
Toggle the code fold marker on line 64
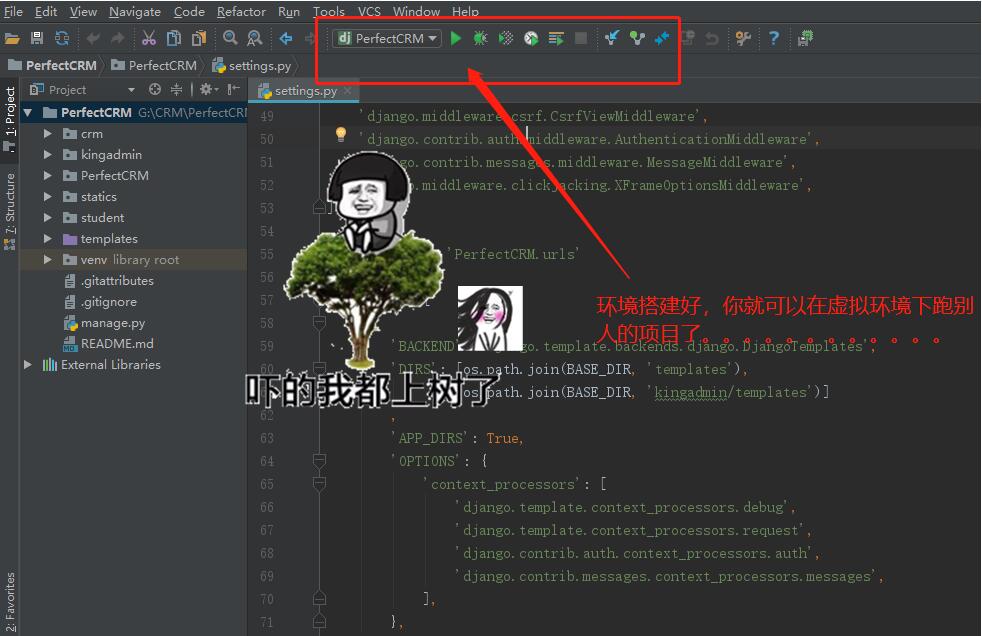(x=319, y=461)
